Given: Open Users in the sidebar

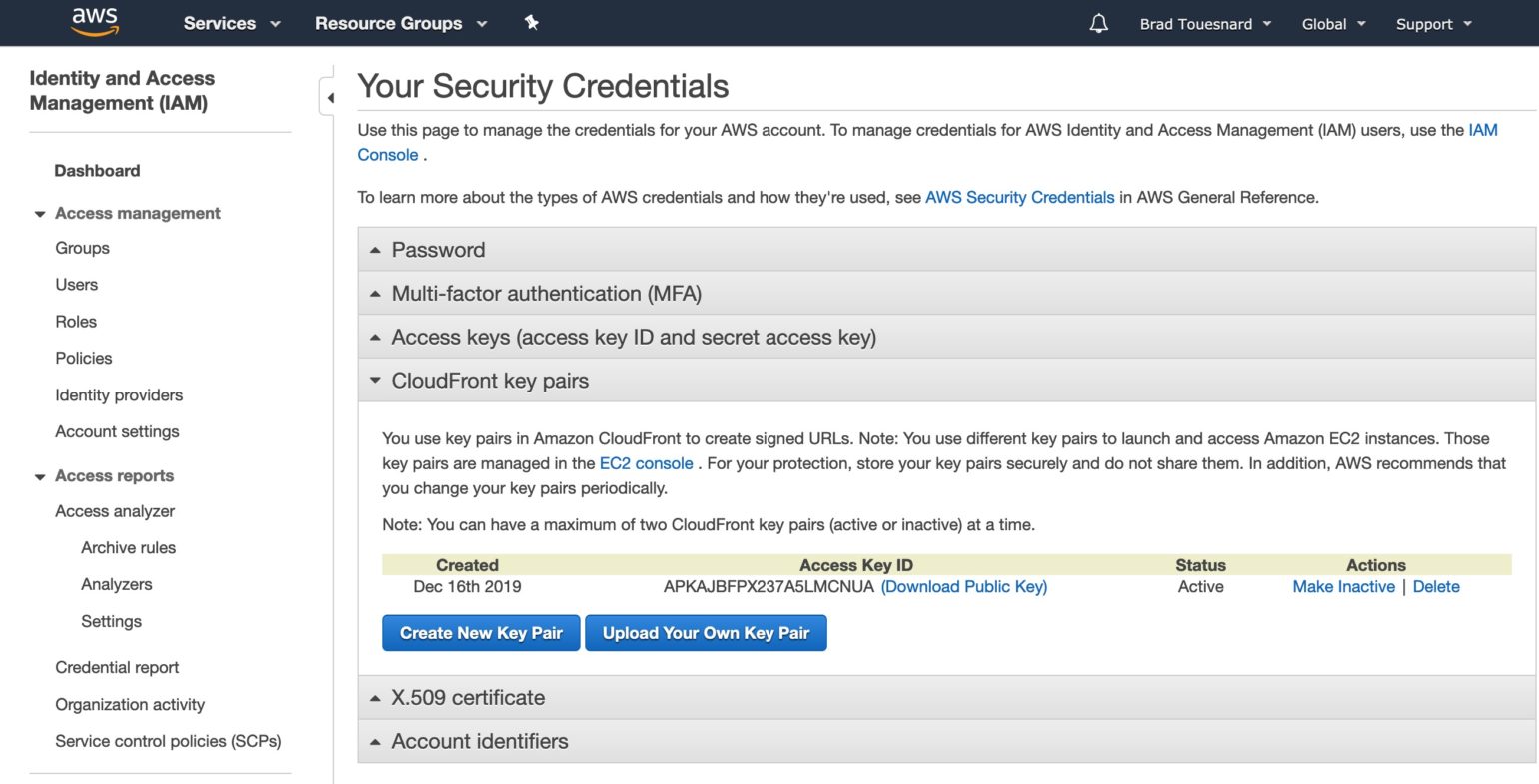Looking at the screenshot, I should click(76, 285).
